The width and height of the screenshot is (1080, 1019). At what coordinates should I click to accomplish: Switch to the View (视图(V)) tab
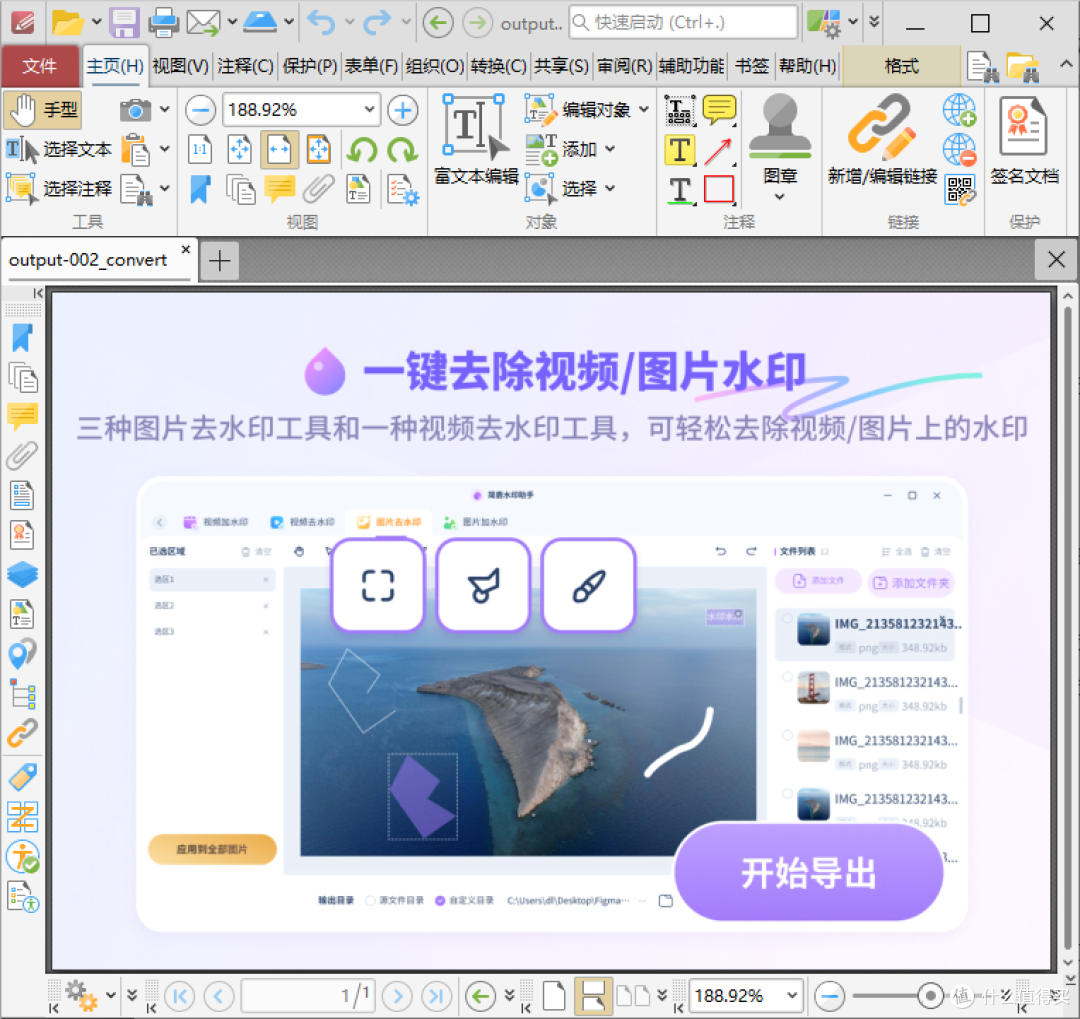[x=180, y=66]
